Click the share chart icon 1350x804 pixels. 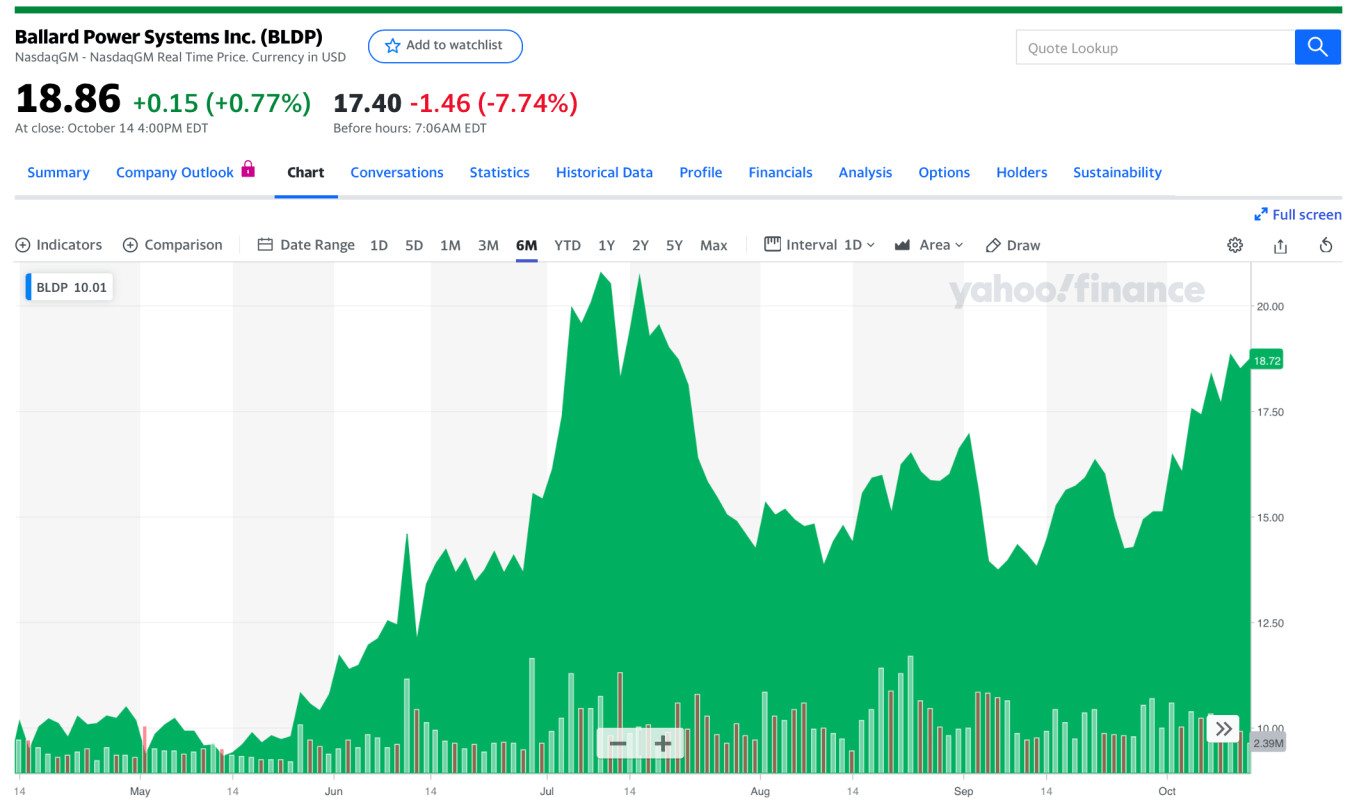click(x=1280, y=245)
